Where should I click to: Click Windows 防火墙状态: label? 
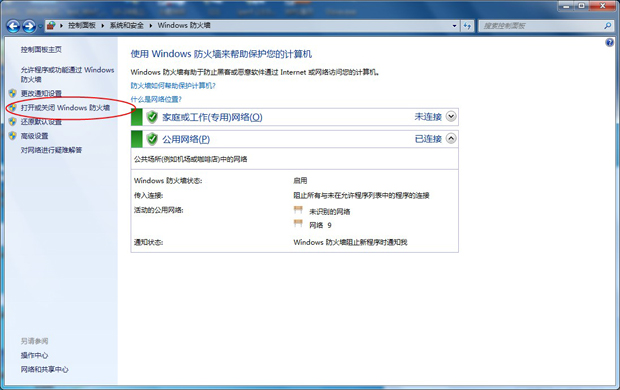point(168,181)
